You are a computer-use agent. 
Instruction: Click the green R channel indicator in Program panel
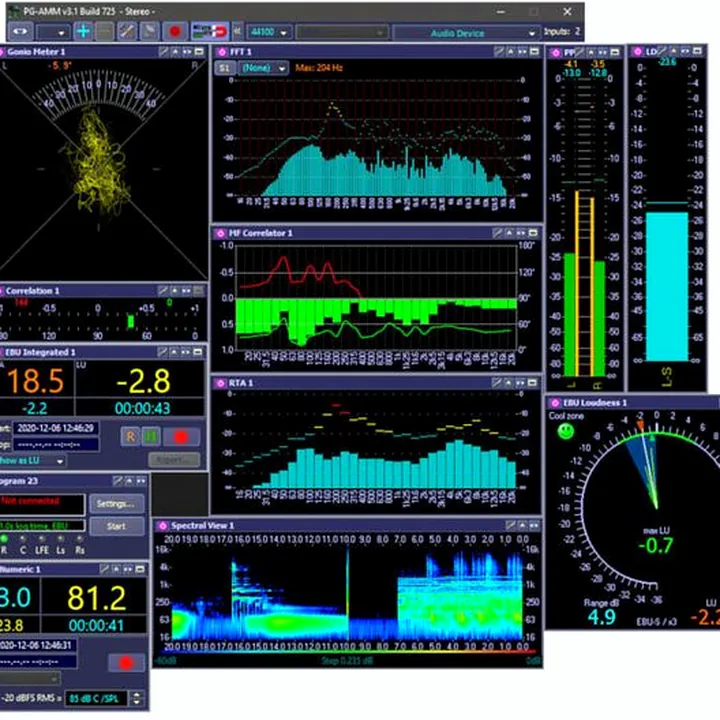coord(4,539)
